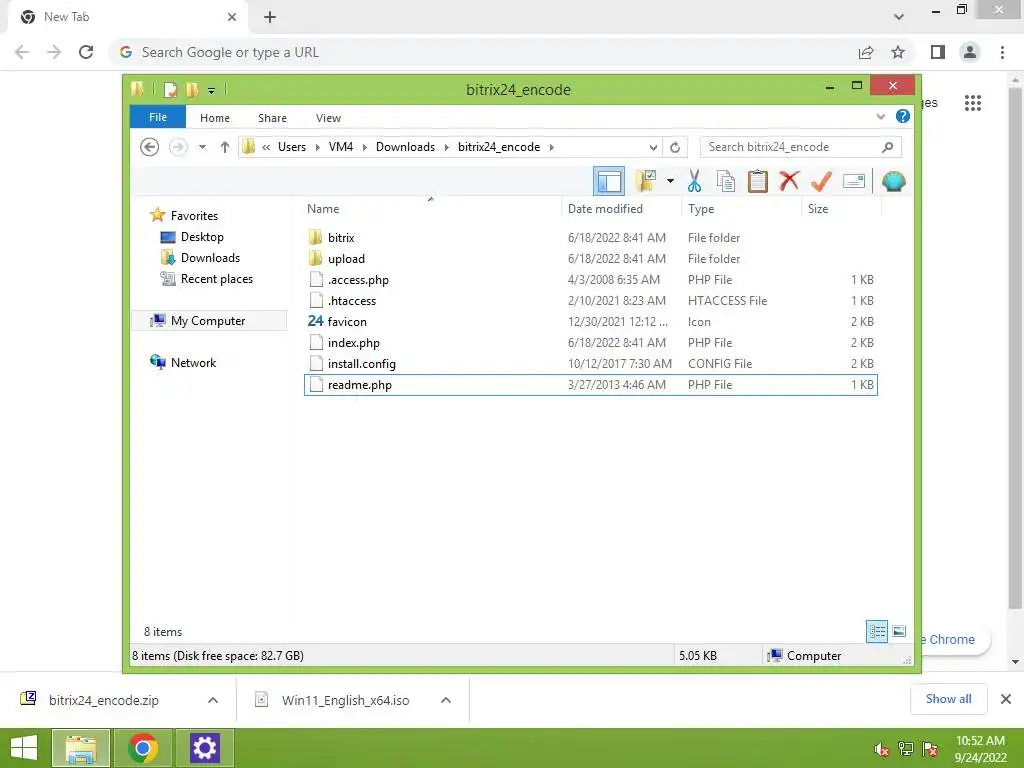This screenshot has width=1024, height=768.
Task: Expand the arrow after bitrix24_encode in path
Action: (552, 147)
